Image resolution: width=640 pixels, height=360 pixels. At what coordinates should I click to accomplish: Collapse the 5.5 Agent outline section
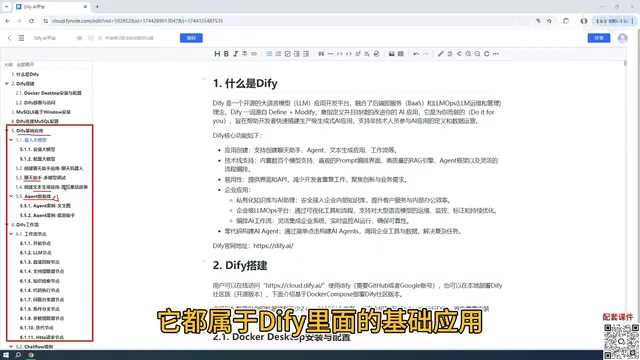coord(11,196)
